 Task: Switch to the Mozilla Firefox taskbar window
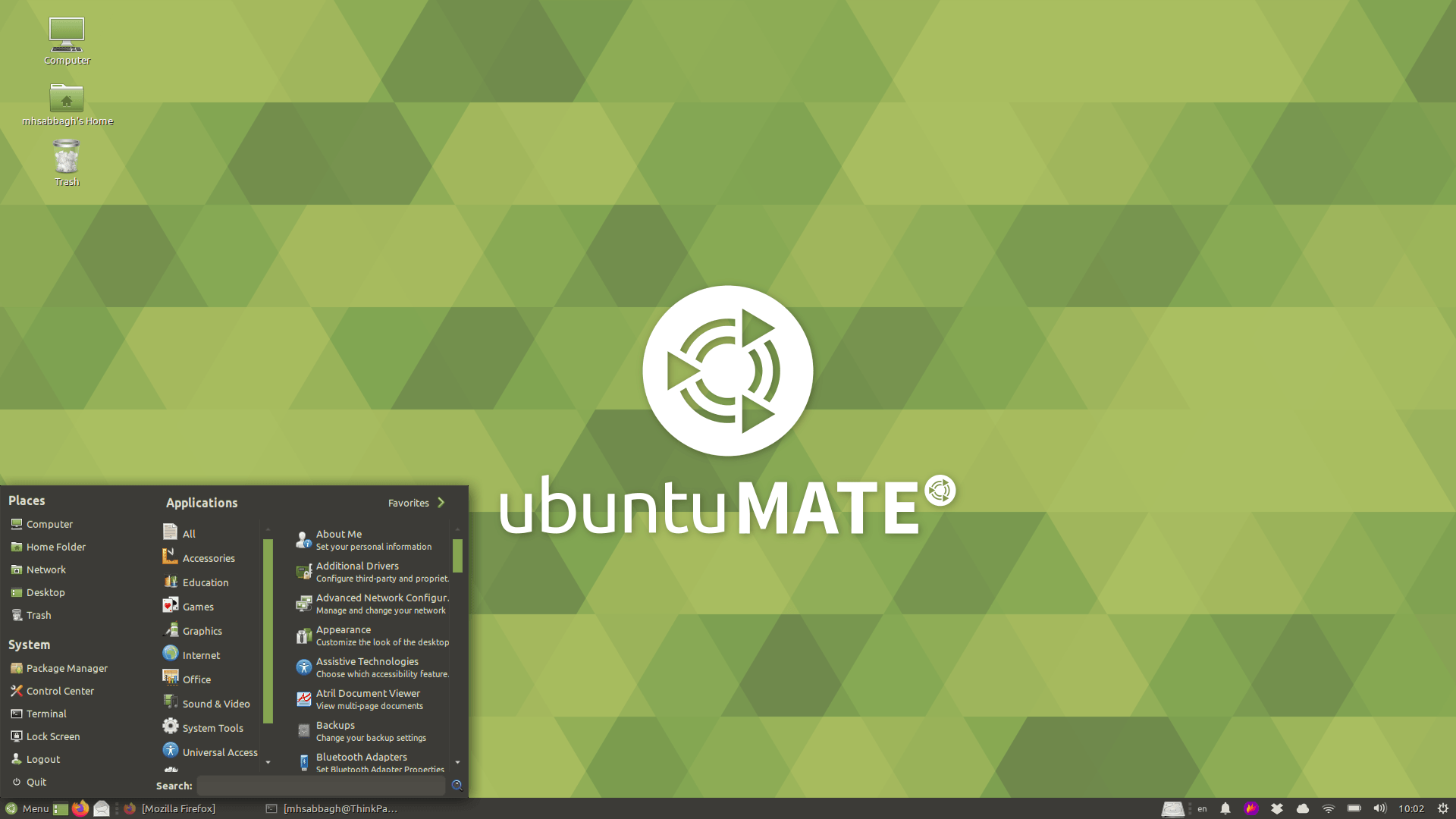179,808
